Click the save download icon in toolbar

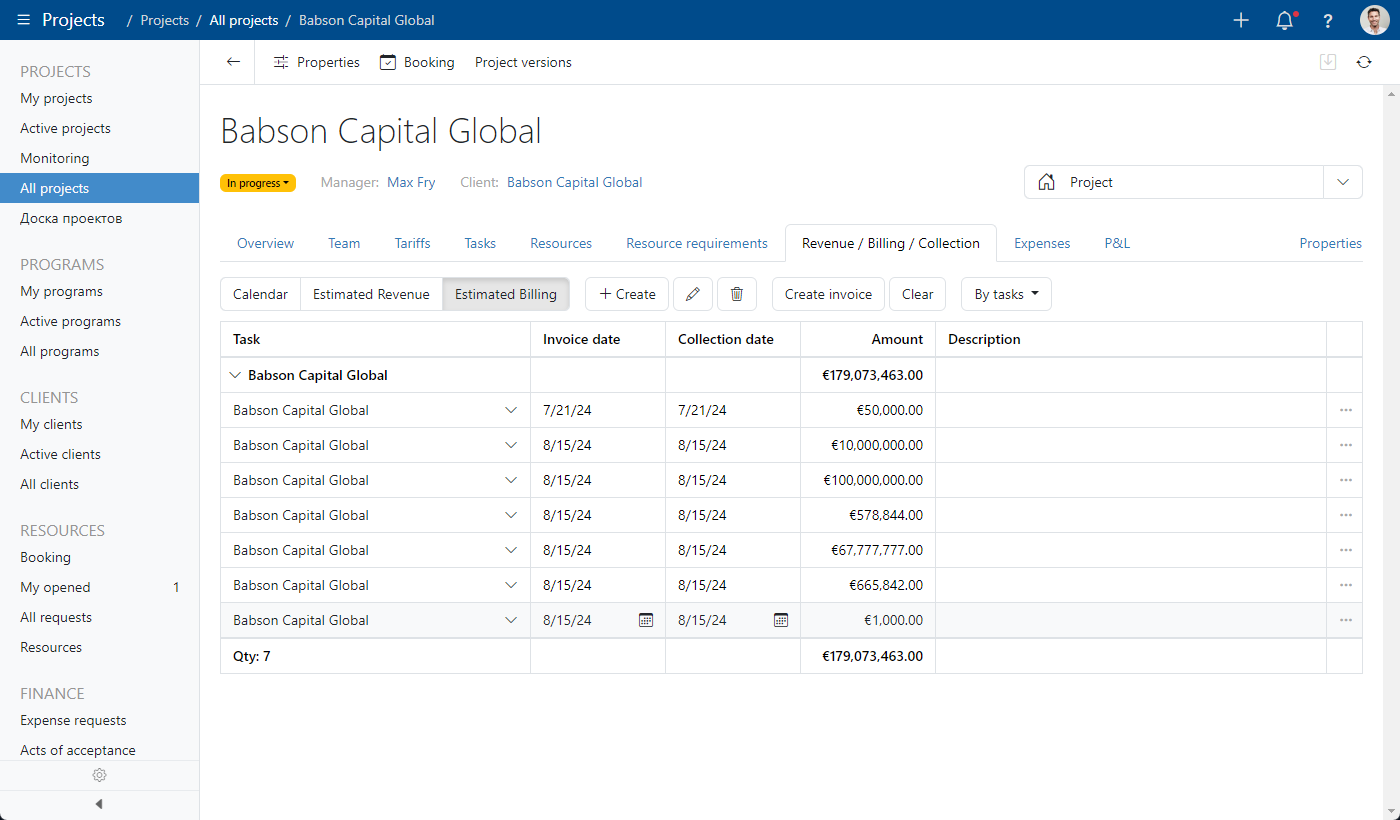click(x=1328, y=62)
